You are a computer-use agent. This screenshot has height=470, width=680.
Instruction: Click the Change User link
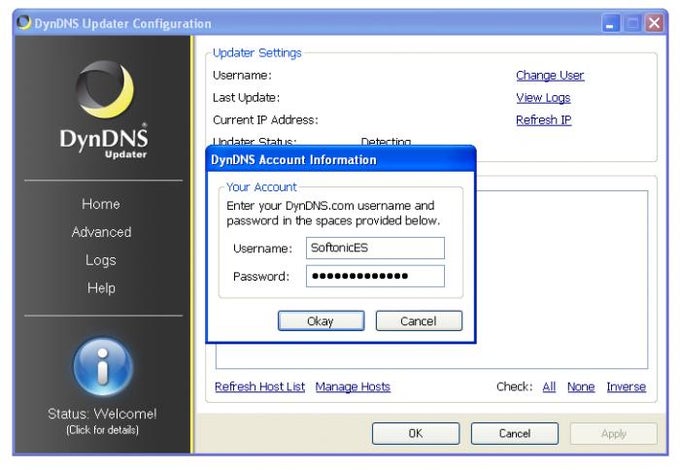(x=550, y=75)
